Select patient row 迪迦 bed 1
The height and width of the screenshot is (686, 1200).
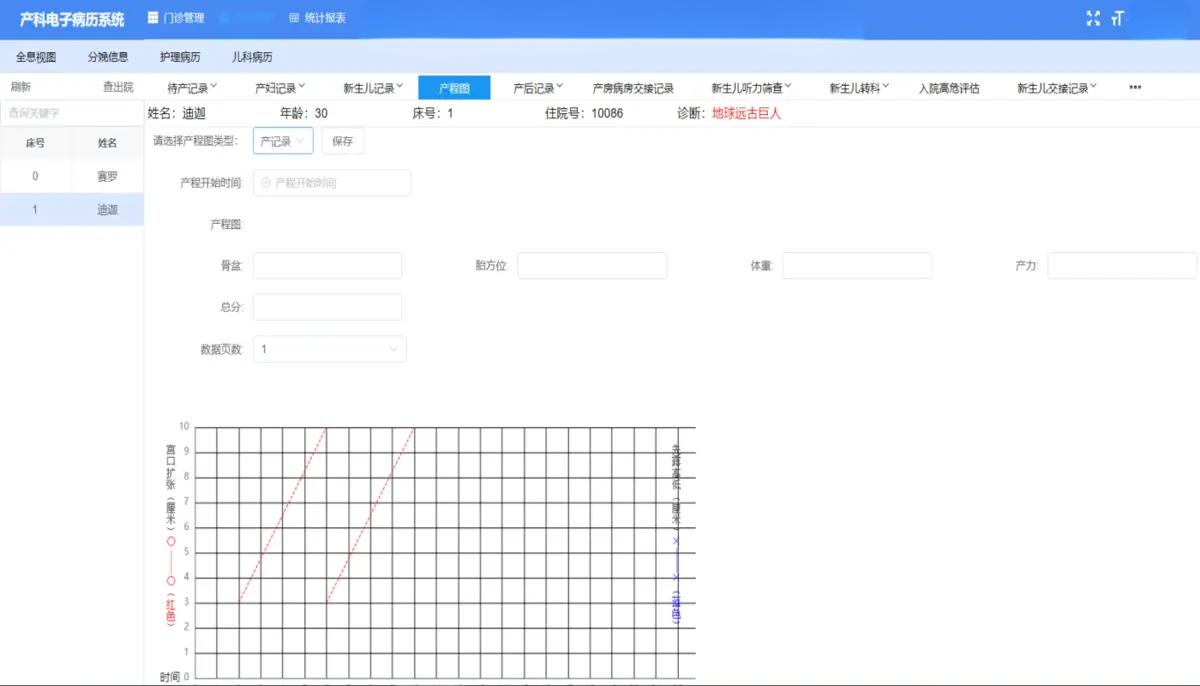(72, 210)
